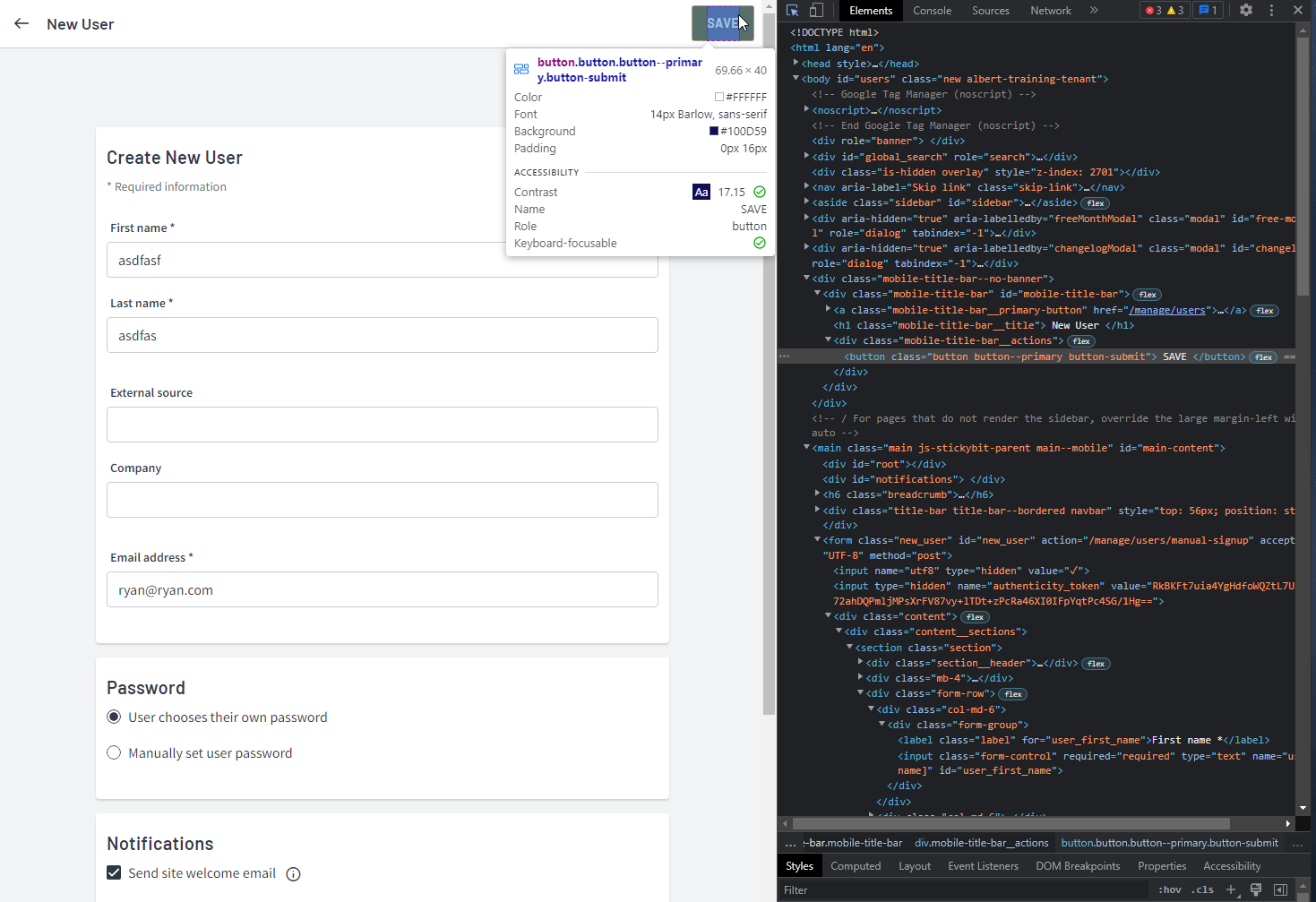The width and height of the screenshot is (1316, 902).
Task: Click the Email address input field
Action: click(x=383, y=589)
